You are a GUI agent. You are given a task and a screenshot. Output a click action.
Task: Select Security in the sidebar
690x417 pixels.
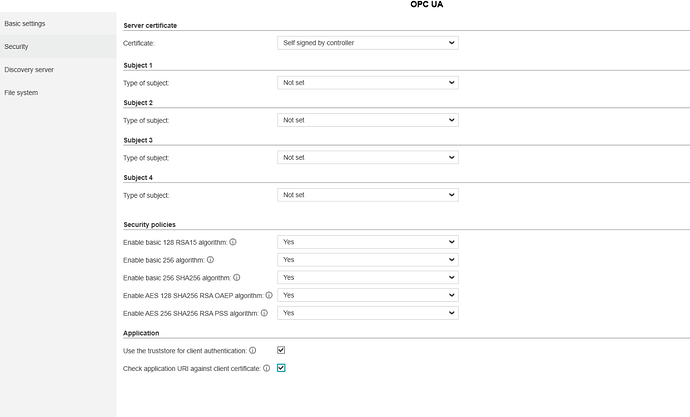click(16, 46)
